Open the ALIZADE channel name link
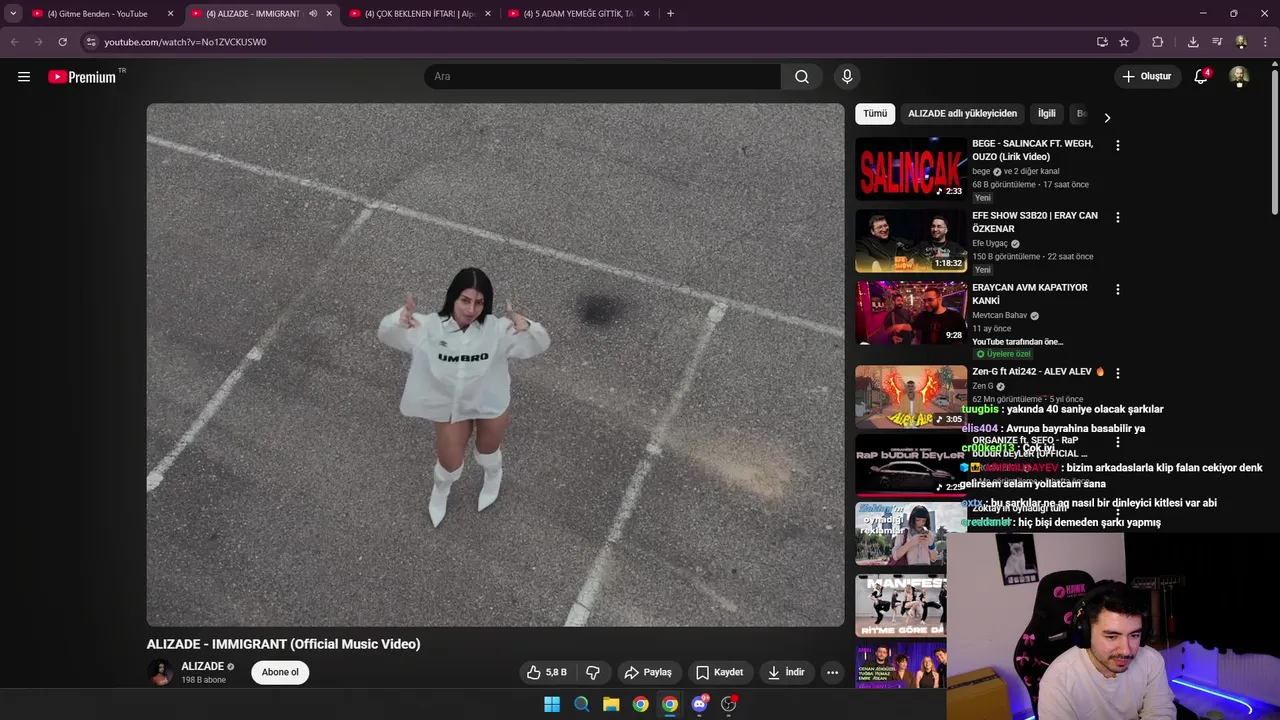Screen dimensions: 1280x720 coord(202,666)
